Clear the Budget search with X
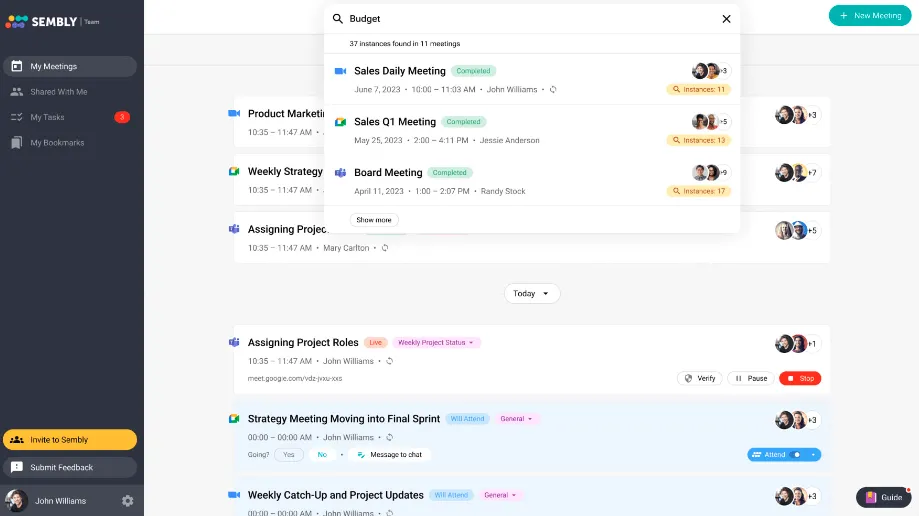Screen dimensions: 919x516 [726, 19]
